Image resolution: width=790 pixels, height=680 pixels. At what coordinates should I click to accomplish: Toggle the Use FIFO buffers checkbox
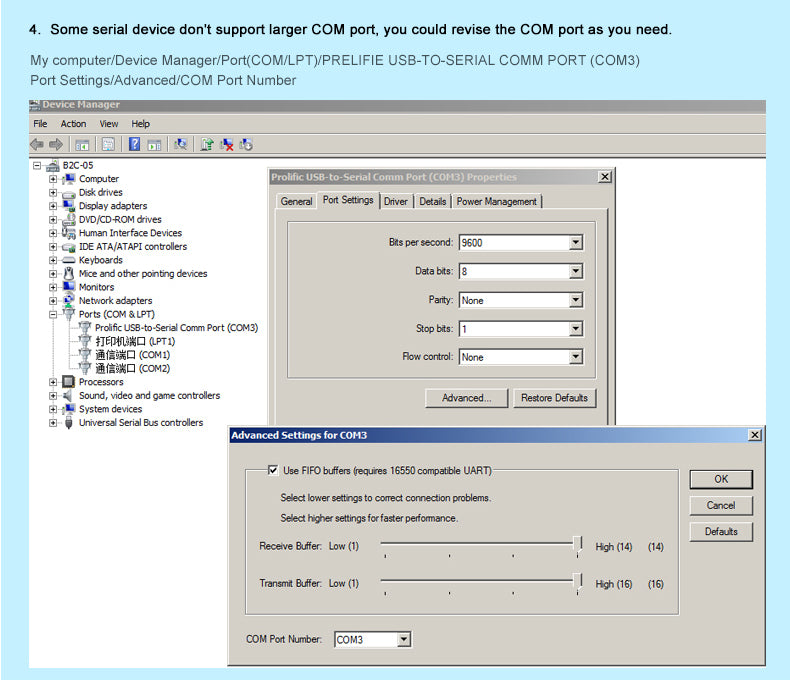click(x=273, y=470)
